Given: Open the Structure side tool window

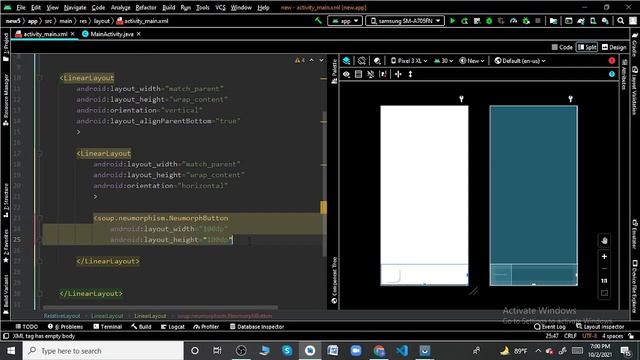Looking at the screenshot, I should click(x=6, y=200).
